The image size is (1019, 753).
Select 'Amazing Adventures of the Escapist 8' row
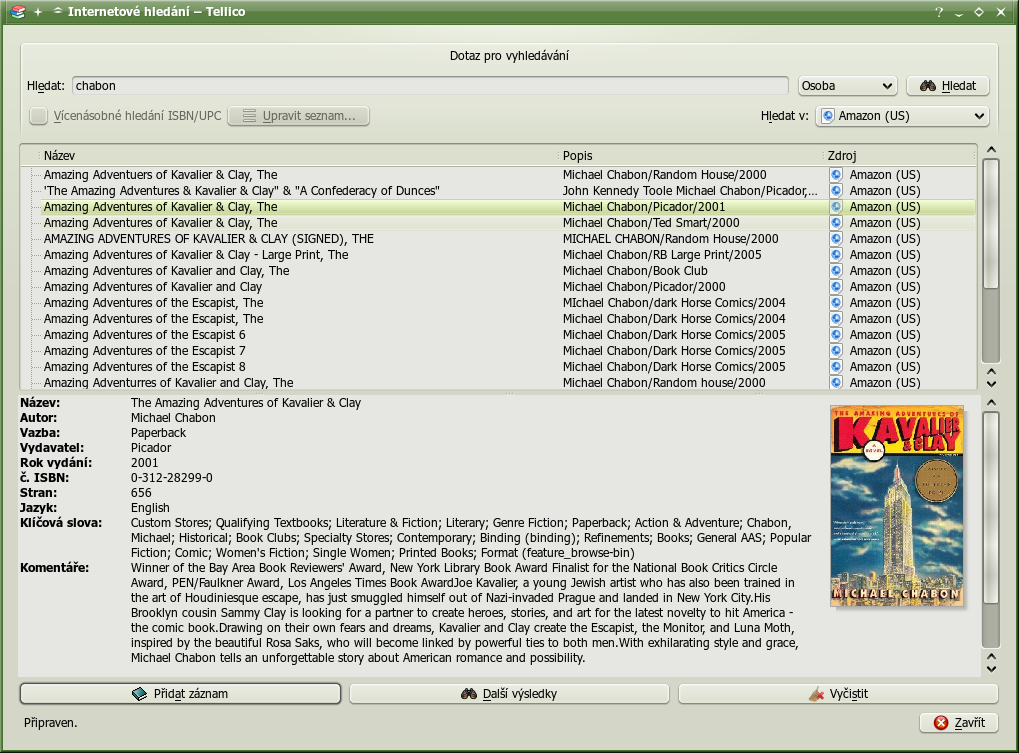point(498,366)
